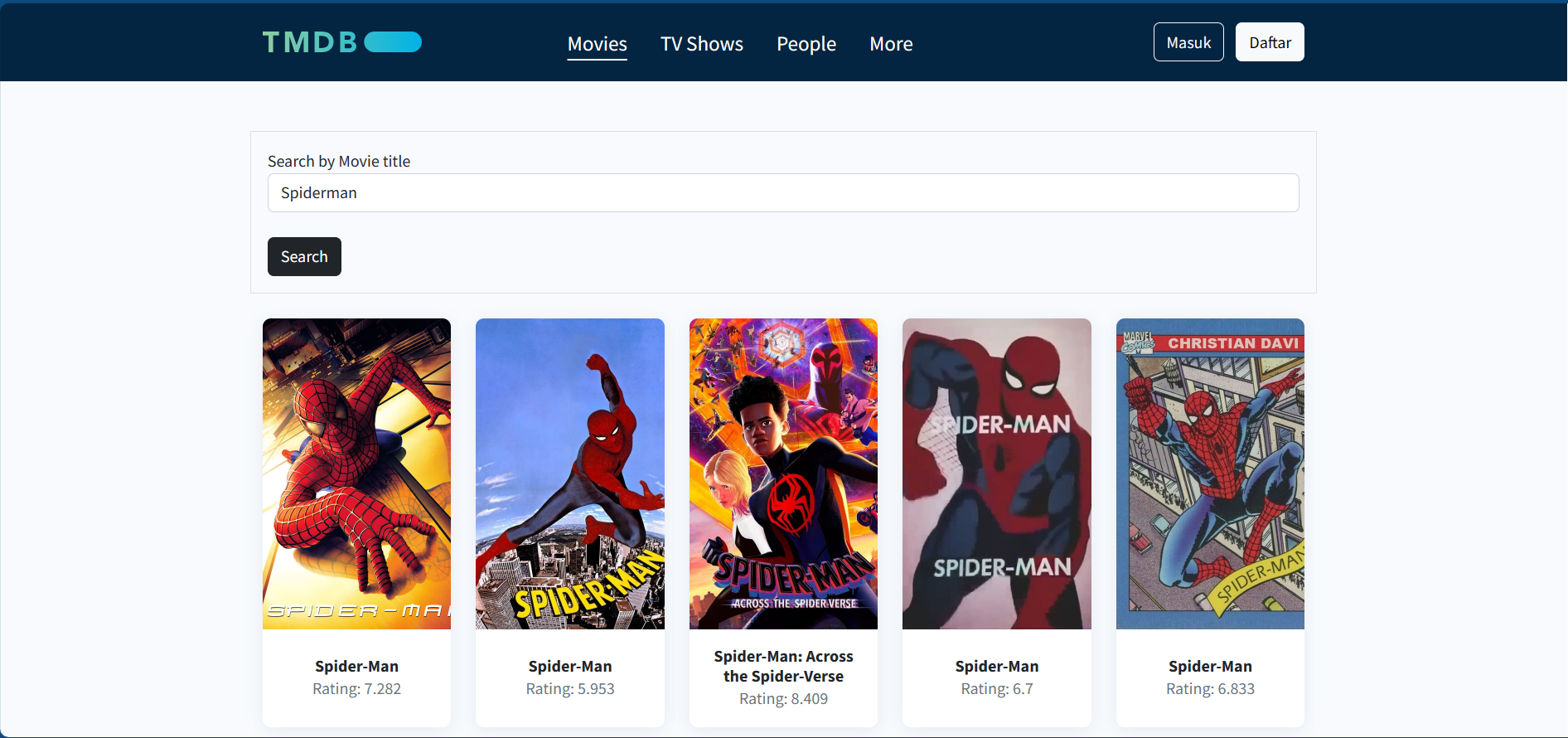Viewport: 1568px width, 738px height.
Task: Click the "Rating: 7.282" text
Action: click(x=356, y=689)
